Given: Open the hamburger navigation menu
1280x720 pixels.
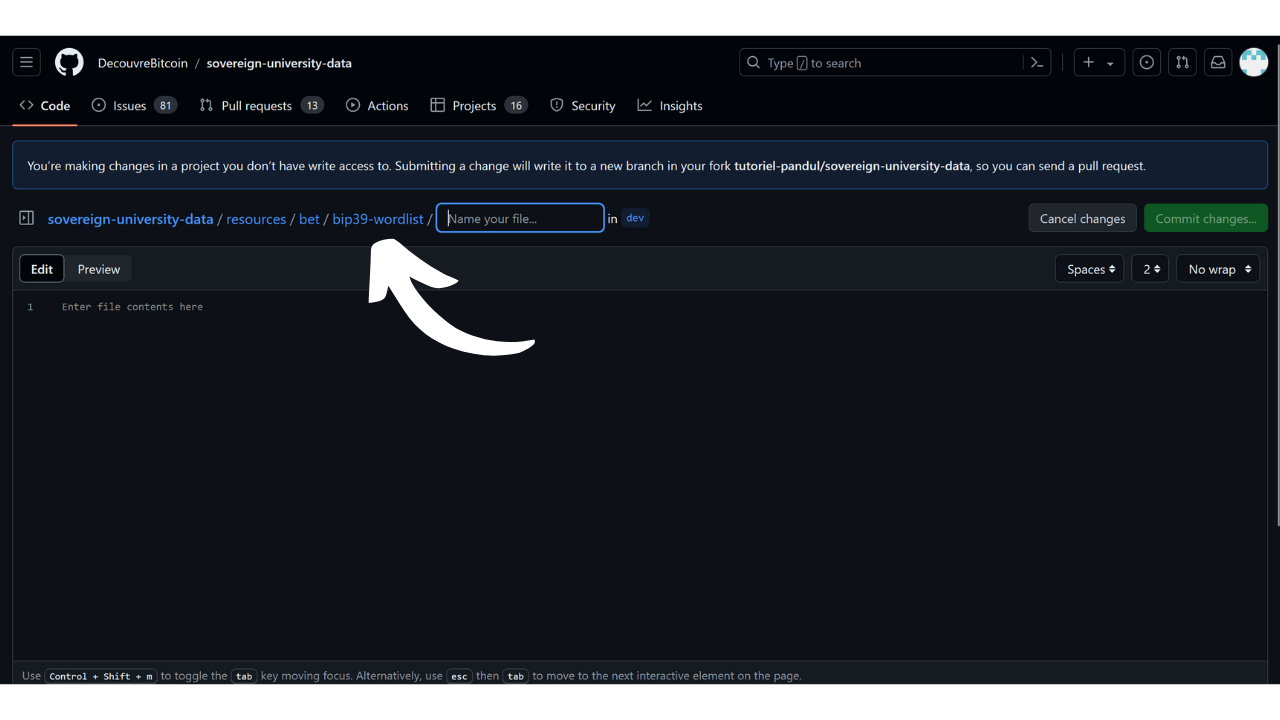Looking at the screenshot, I should (x=27, y=62).
